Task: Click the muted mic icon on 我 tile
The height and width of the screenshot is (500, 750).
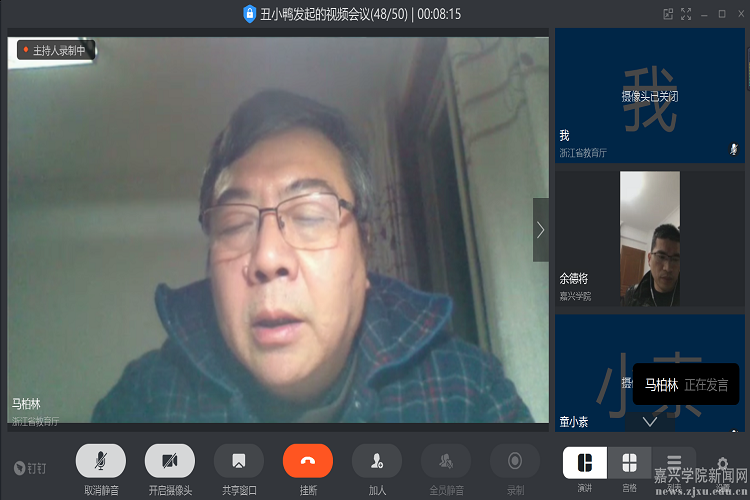Action: click(x=734, y=149)
